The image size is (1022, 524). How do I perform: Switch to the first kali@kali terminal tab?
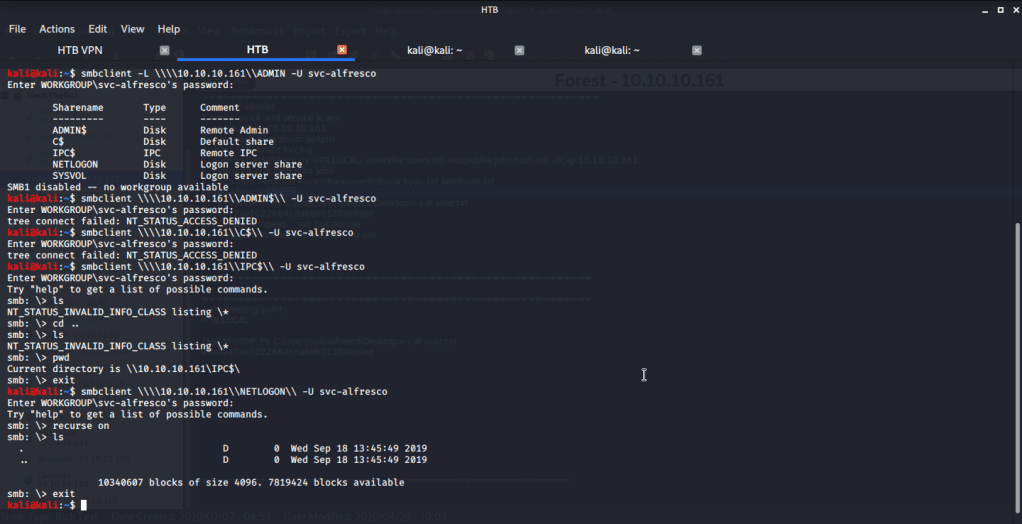(x=434, y=50)
